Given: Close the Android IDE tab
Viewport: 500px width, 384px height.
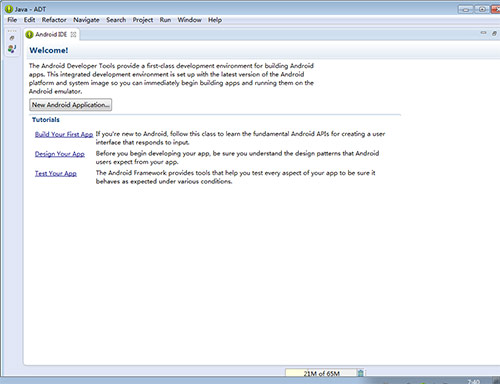Looking at the screenshot, I should pos(73,34).
